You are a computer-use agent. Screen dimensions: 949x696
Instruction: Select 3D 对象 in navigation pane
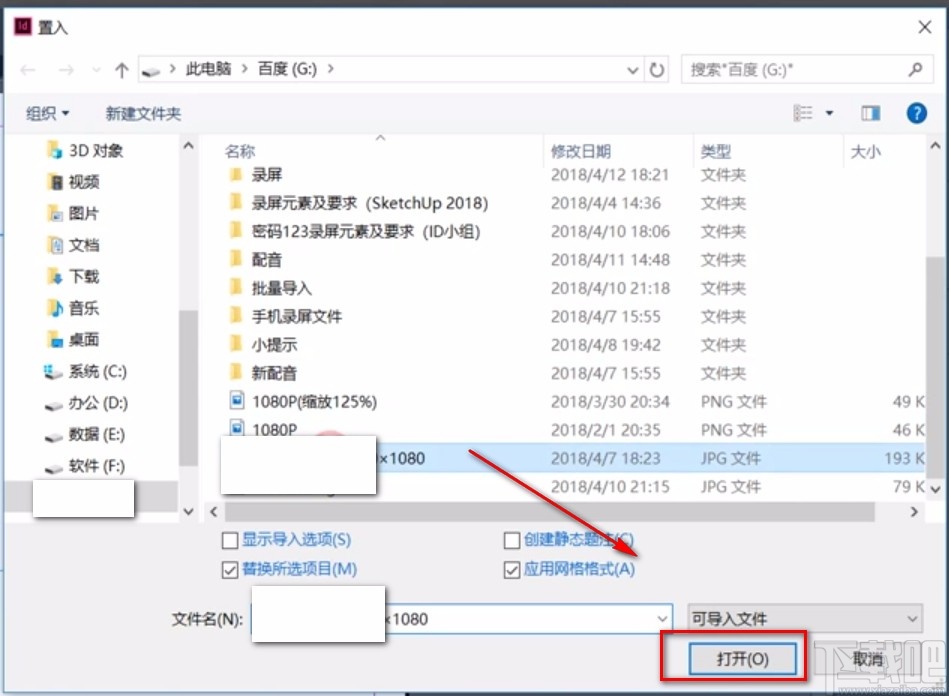[85, 150]
